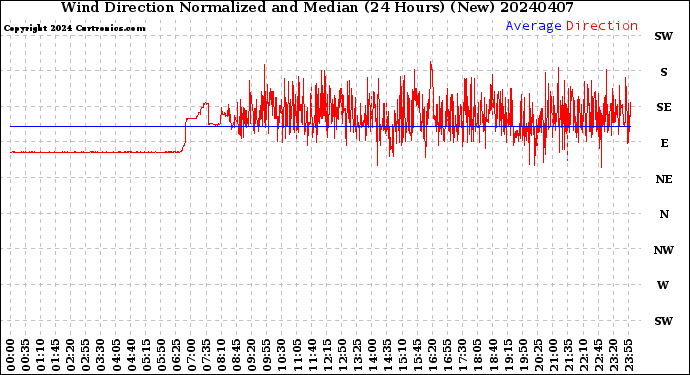This screenshot has height=375, width=690.
Task: Click the 'W' direction axis label
Action: point(663,285)
